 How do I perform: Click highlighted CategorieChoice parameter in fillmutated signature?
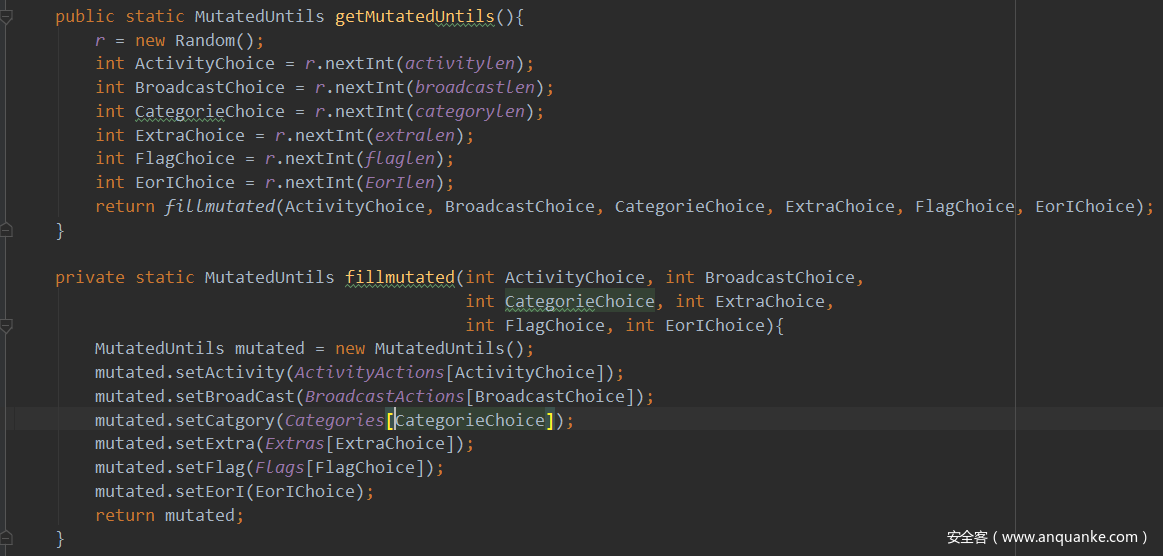pyautogui.click(x=579, y=301)
